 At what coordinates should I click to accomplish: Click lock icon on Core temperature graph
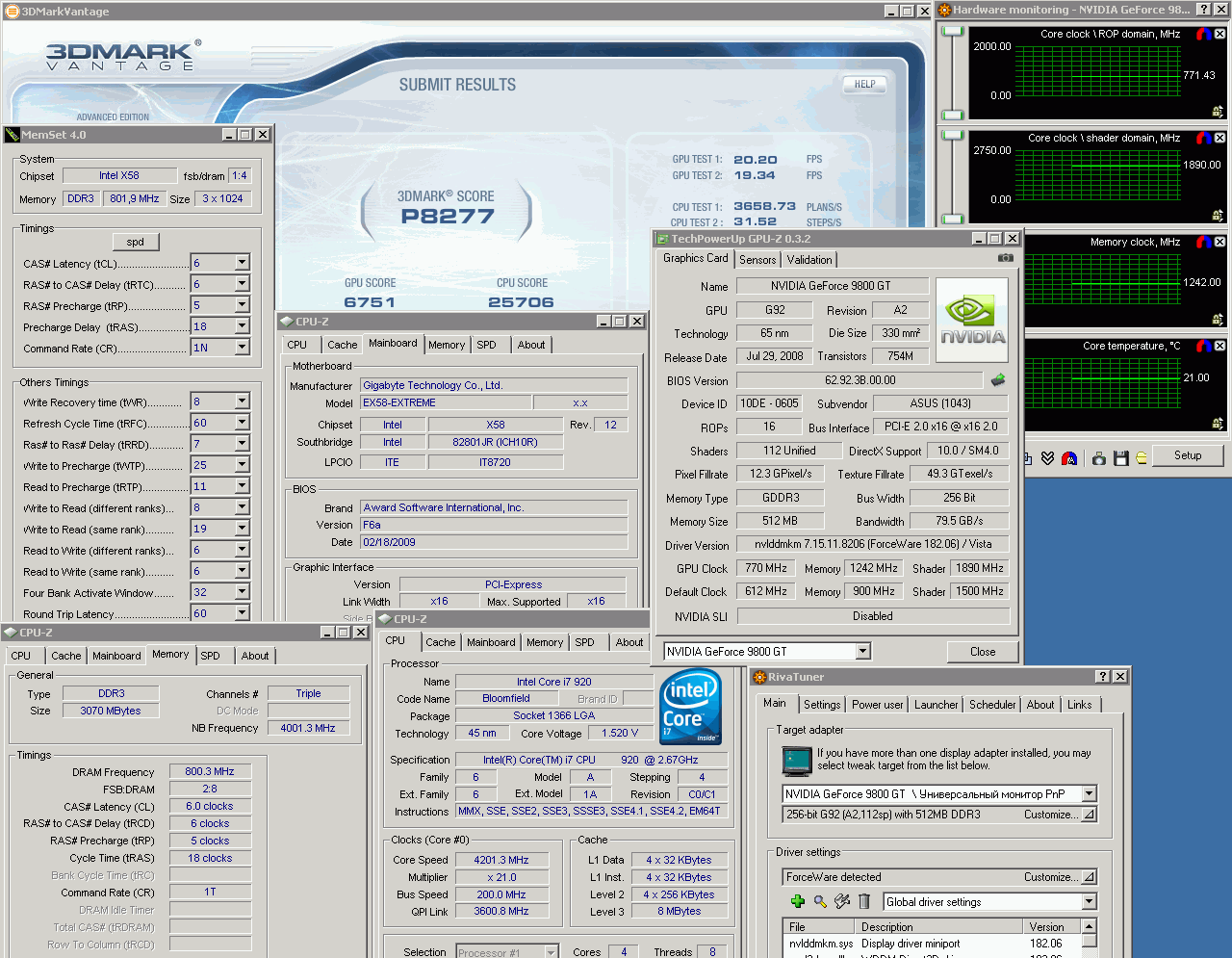point(1218,424)
